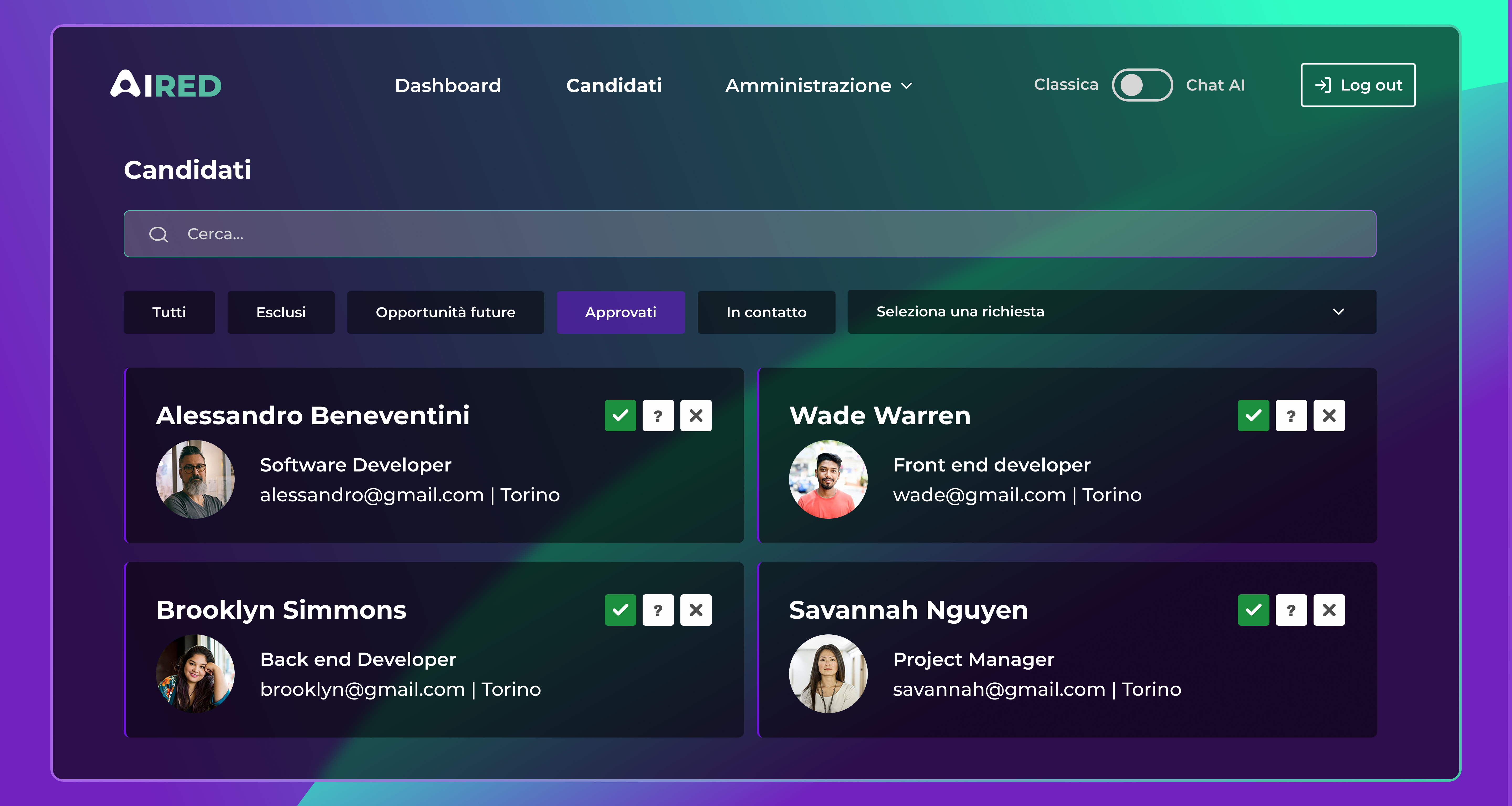Click the text savannah@gmail.com | Torino
The height and width of the screenshot is (806, 1512).
coord(1037,689)
